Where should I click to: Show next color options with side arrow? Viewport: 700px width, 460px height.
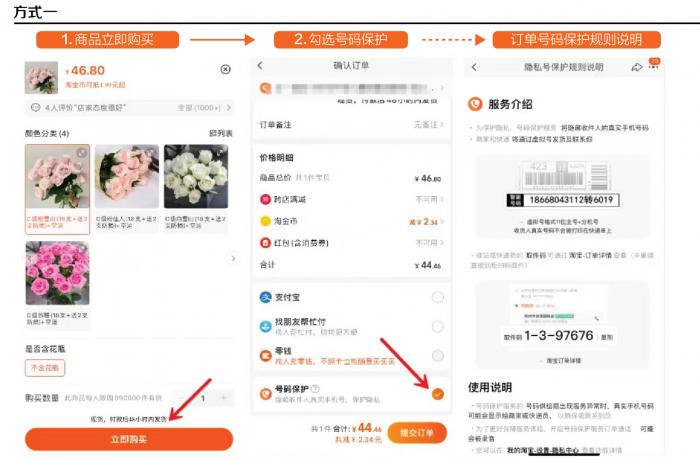pyautogui.click(x=233, y=258)
